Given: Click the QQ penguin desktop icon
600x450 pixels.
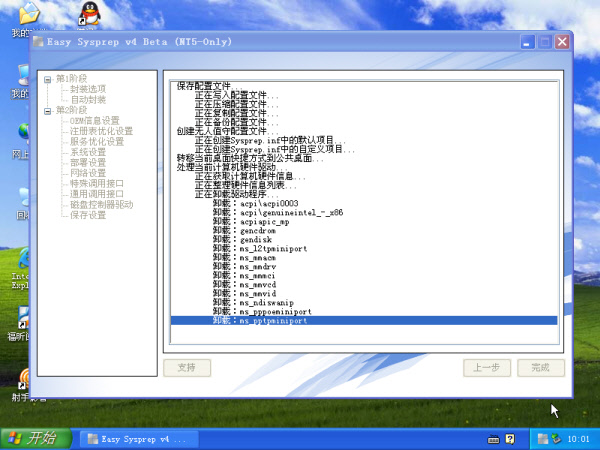Looking at the screenshot, I should tap(90, 13).
